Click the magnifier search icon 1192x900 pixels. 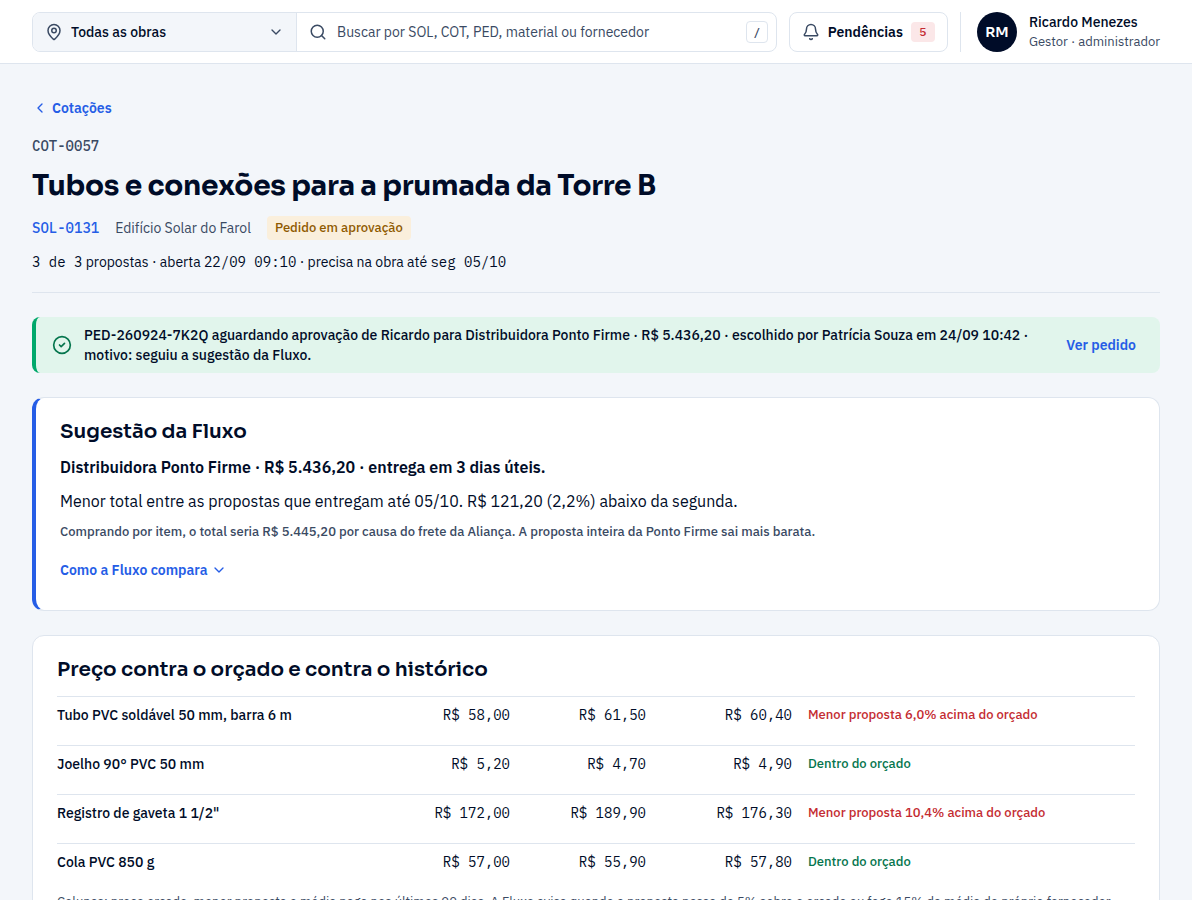(x=318, y=32)
